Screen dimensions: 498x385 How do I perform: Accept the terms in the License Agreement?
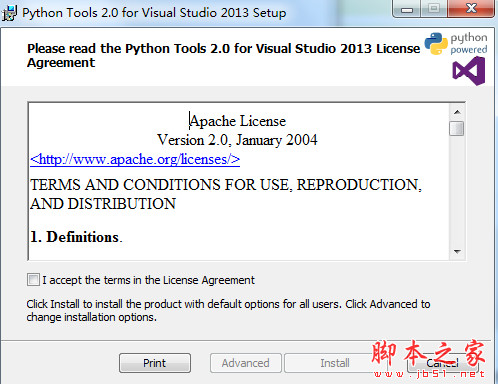[33, 280]
